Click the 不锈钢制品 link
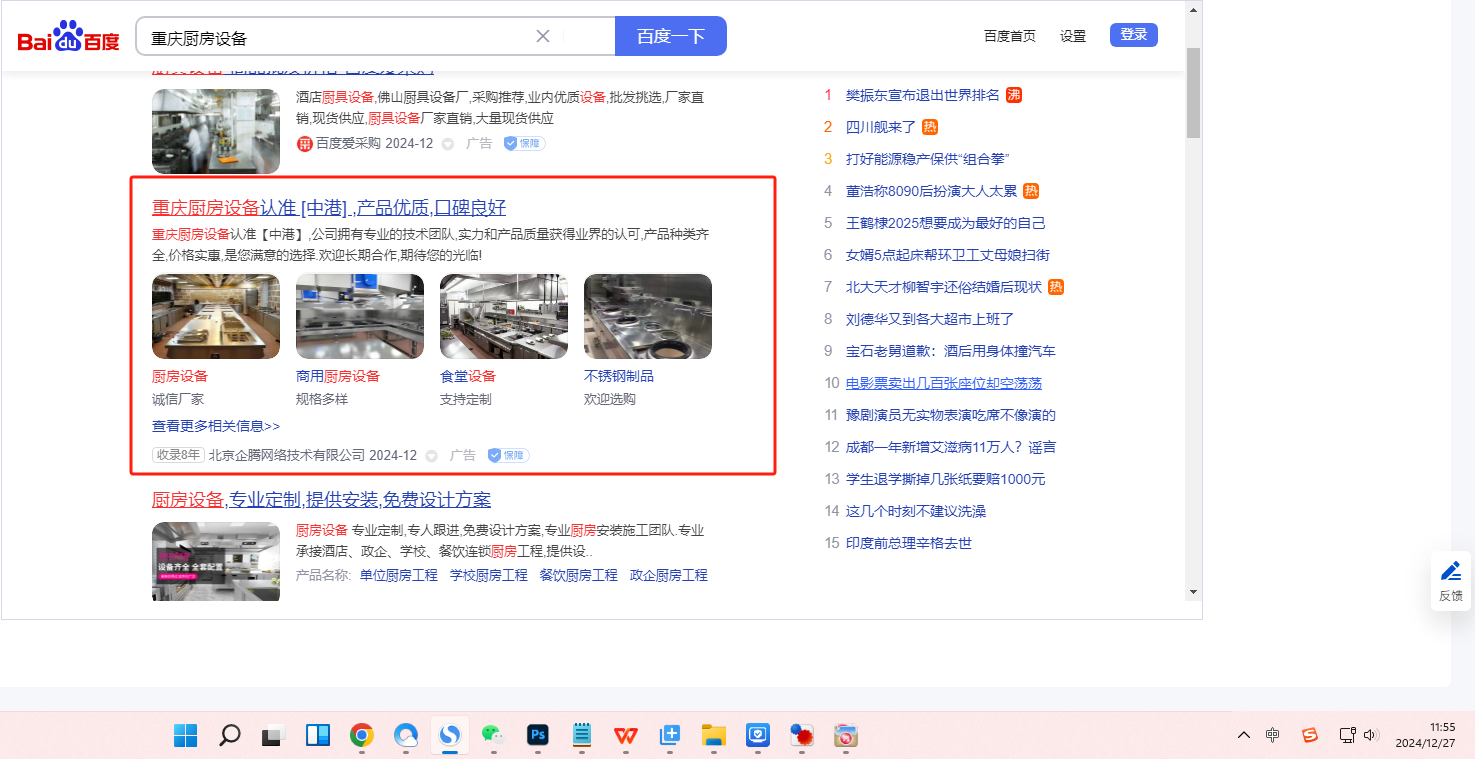Screen dimensions: 1475x759 pyautogui.click(x=619, y=376)
